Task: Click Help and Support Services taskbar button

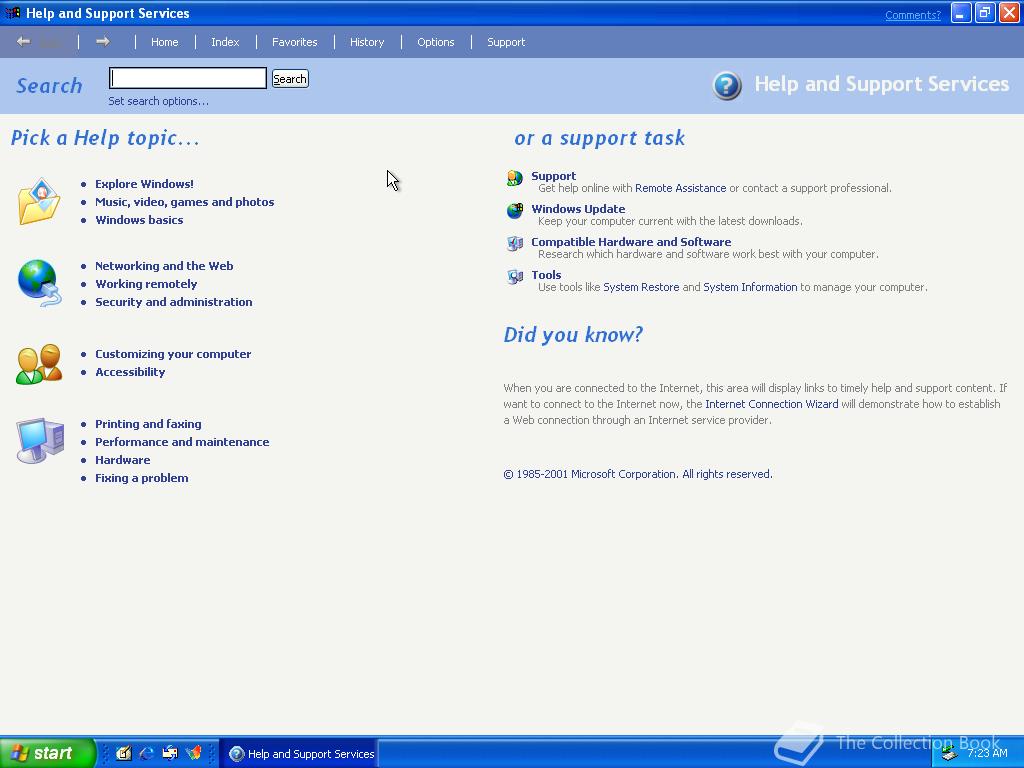Action: [299, 754]
